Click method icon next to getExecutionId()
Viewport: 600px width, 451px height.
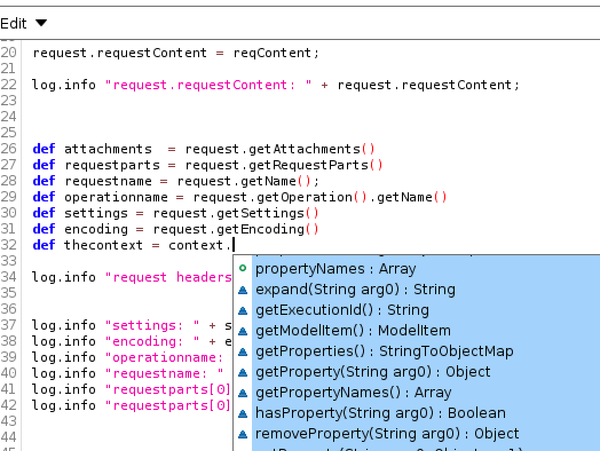[x=243, y=310]
